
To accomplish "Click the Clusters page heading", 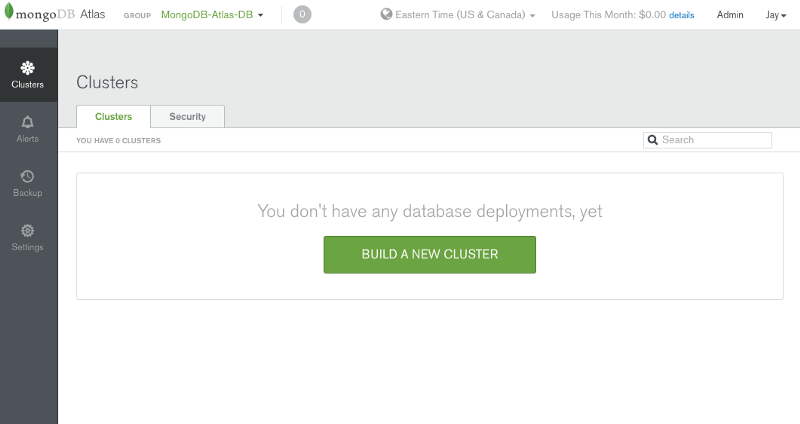I will (x=107, y=82).
